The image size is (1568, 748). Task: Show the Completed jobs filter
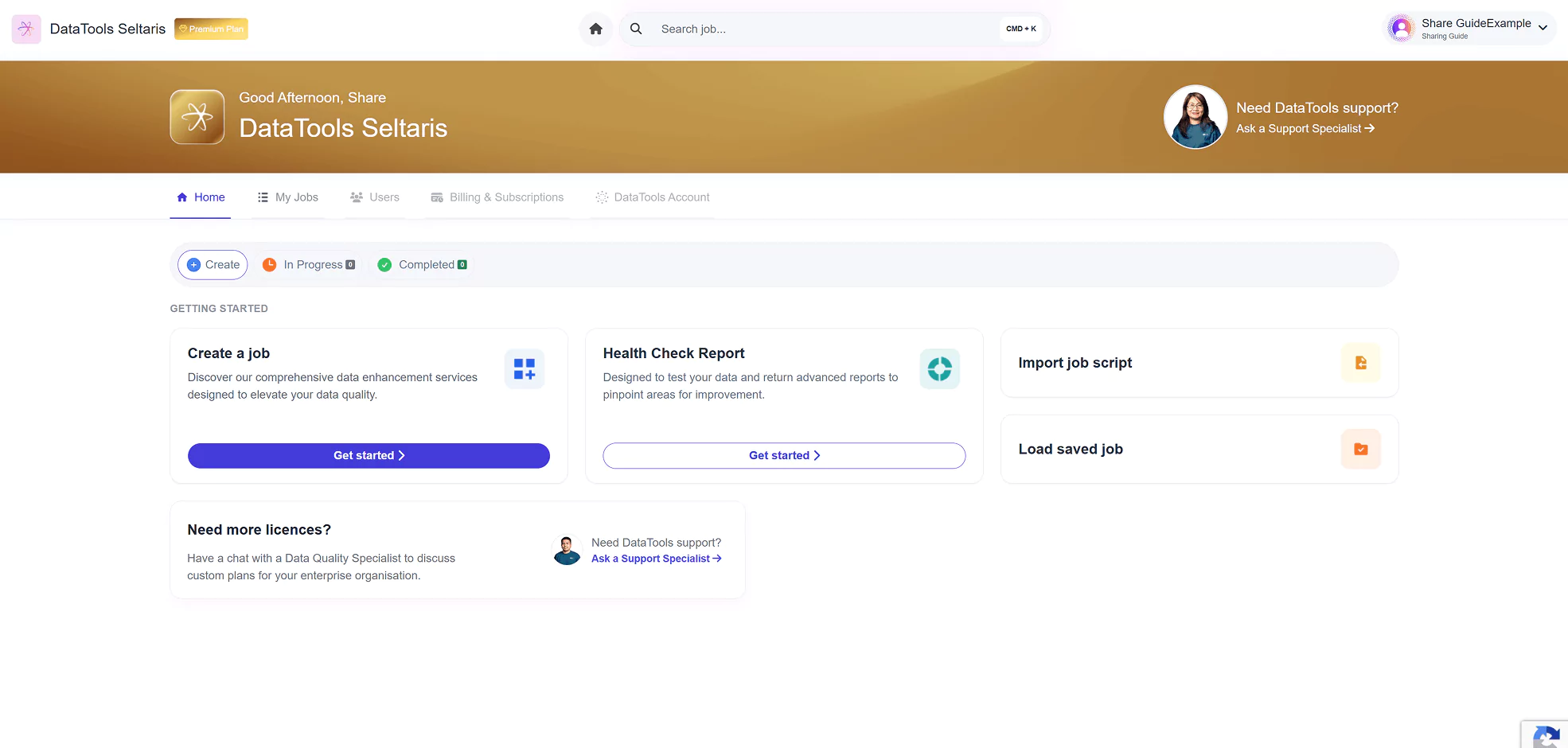coord(423,265)
